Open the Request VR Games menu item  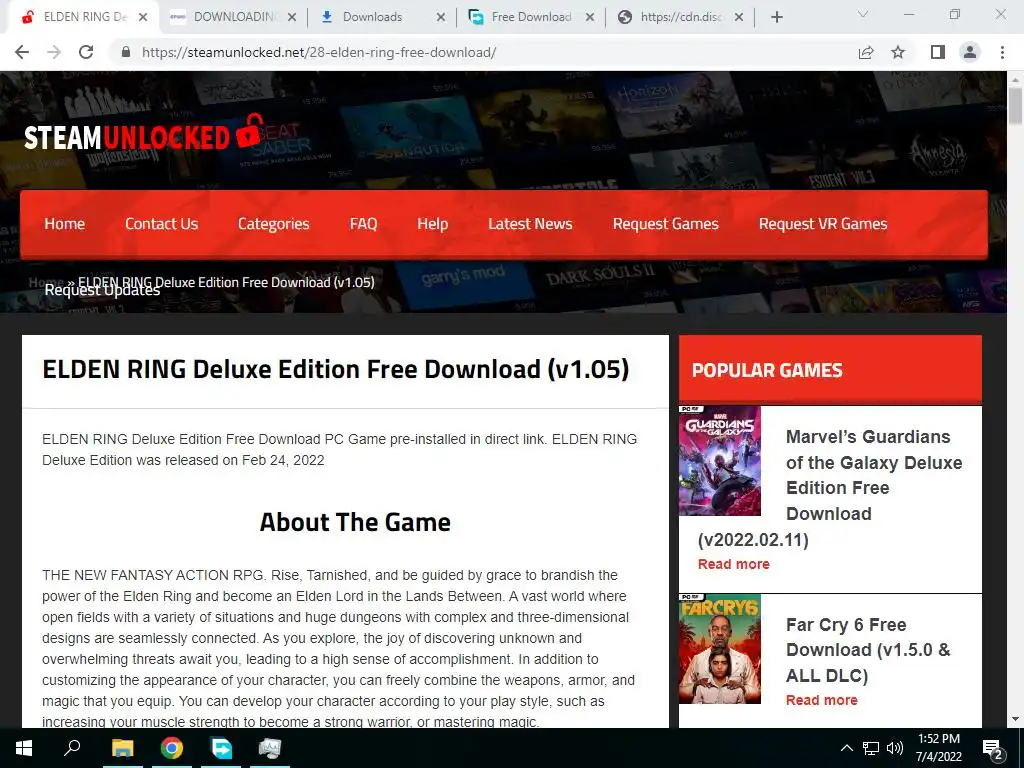pos(823,224)
